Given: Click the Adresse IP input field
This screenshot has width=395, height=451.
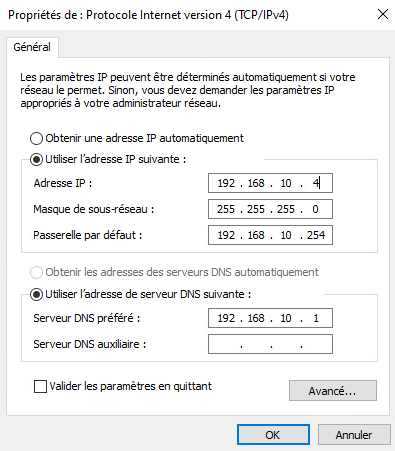Looking at the screenshot, I should 270,183.
